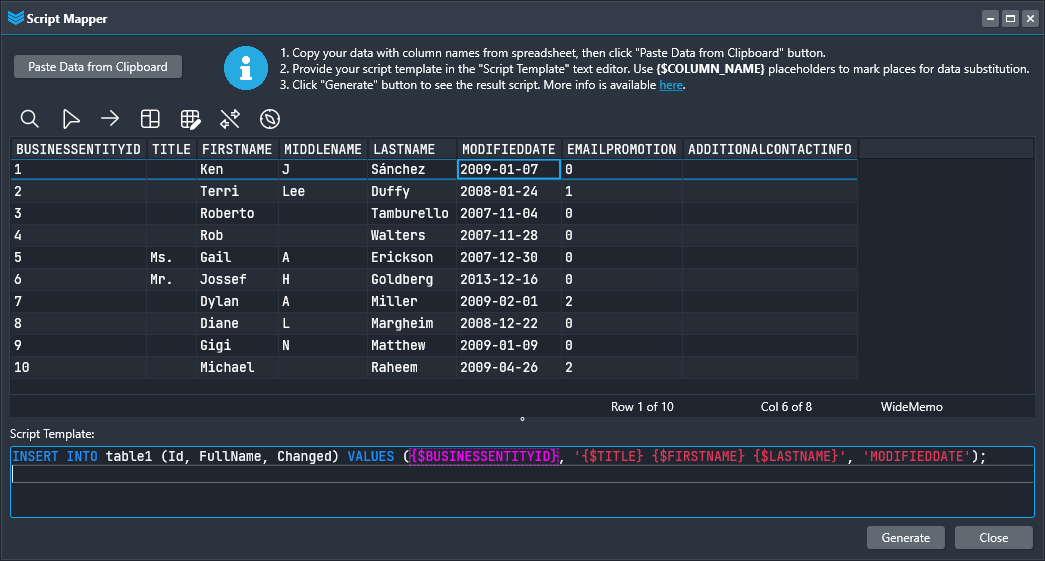This screenshot has height=561, width=1045.
Task: Click the panel layout toolbar icon
Action: (x=150, y=119)
